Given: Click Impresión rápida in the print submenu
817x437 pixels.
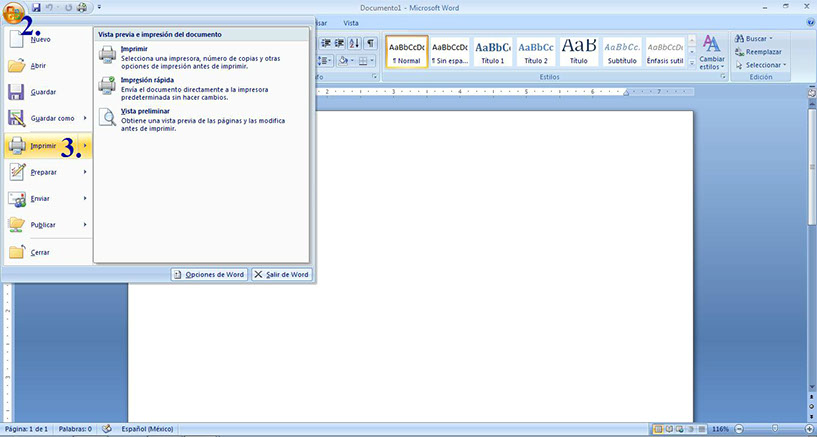Looking at the screenshot, I should 201,89.
